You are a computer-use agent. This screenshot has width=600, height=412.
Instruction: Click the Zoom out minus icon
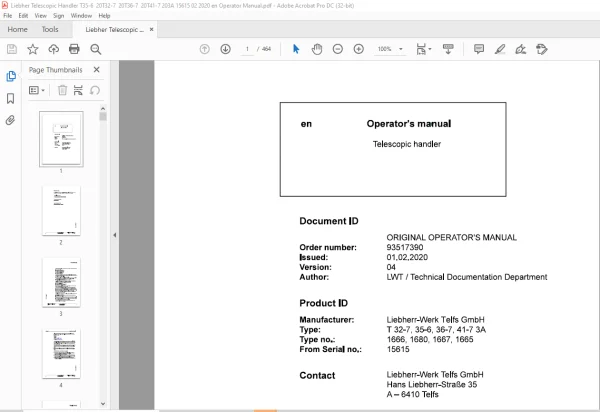[x=338, y=49]
